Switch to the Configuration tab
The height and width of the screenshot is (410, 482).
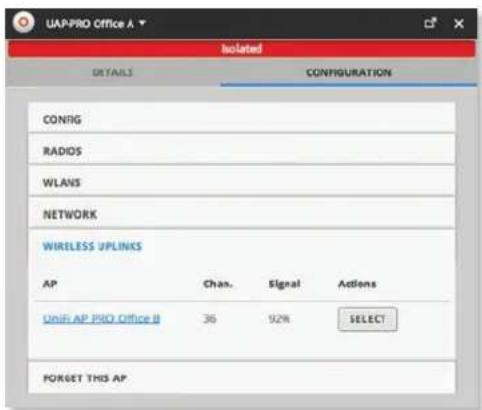[x=349, y=72]
